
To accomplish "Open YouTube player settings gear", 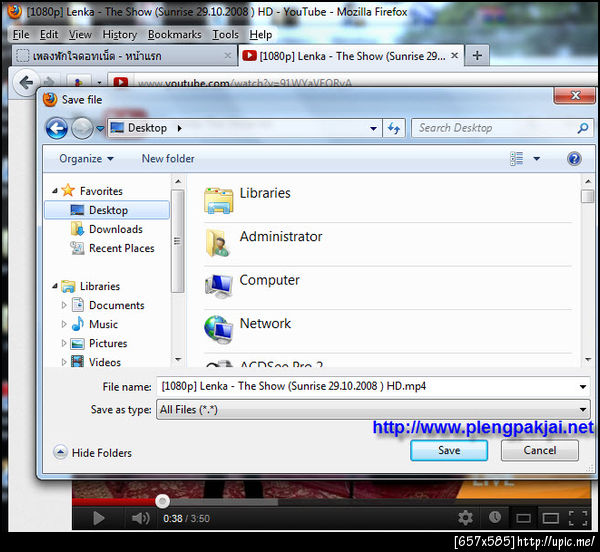I will click(x=465, y=518).
